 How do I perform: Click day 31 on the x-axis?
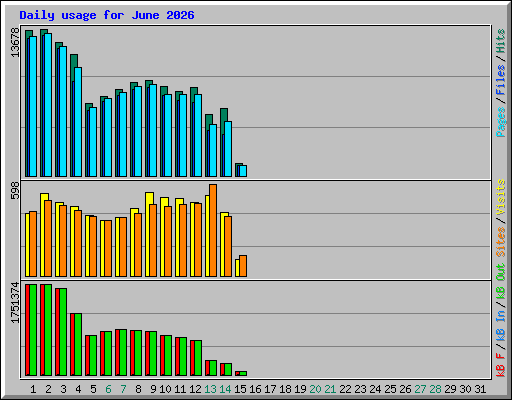coord(480,389)
